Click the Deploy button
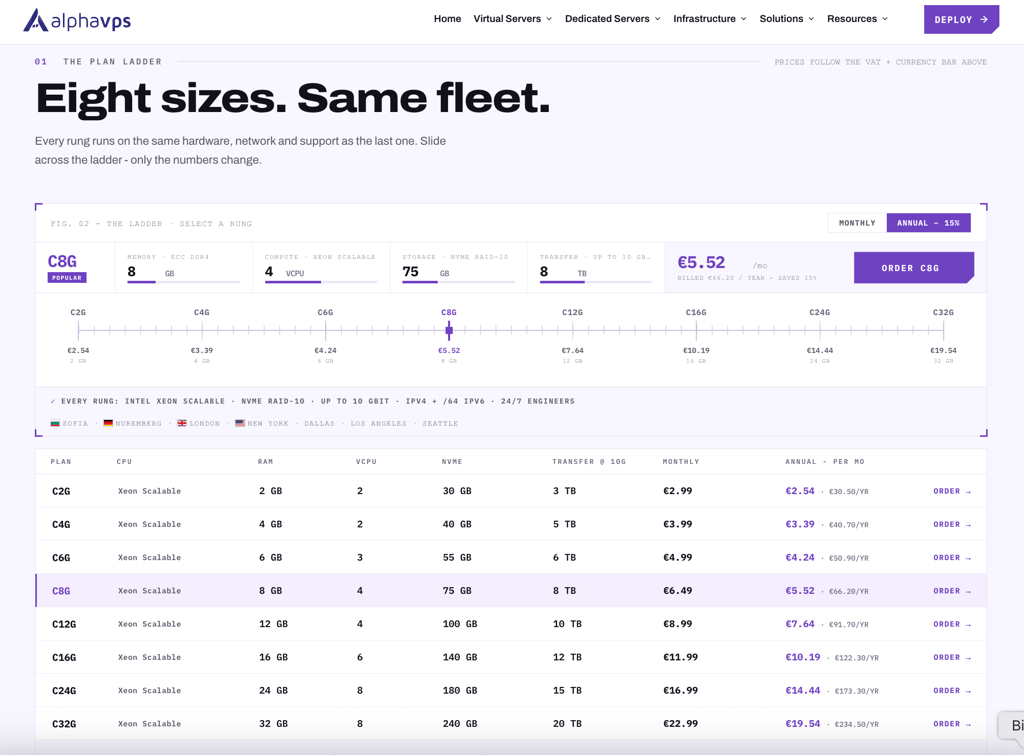The image size is (1024, 755). click(961, 20)
